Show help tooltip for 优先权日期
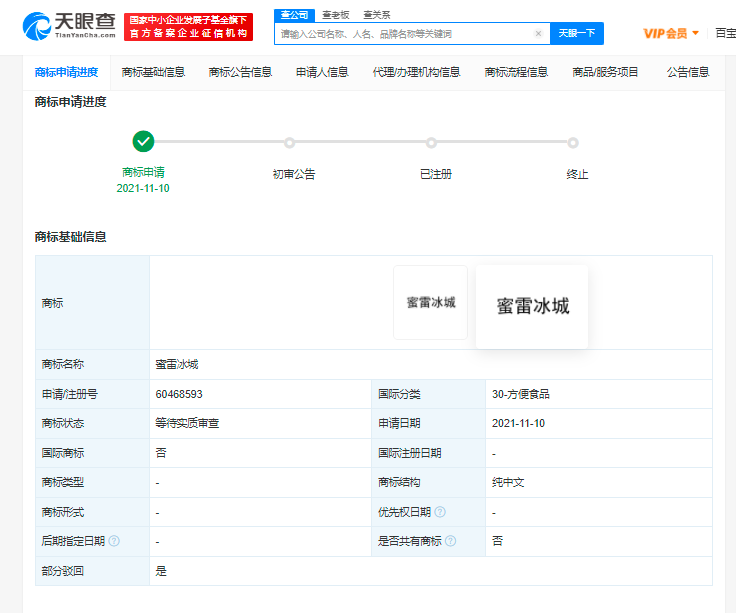 pyautogui.click(x=440, y=512)
